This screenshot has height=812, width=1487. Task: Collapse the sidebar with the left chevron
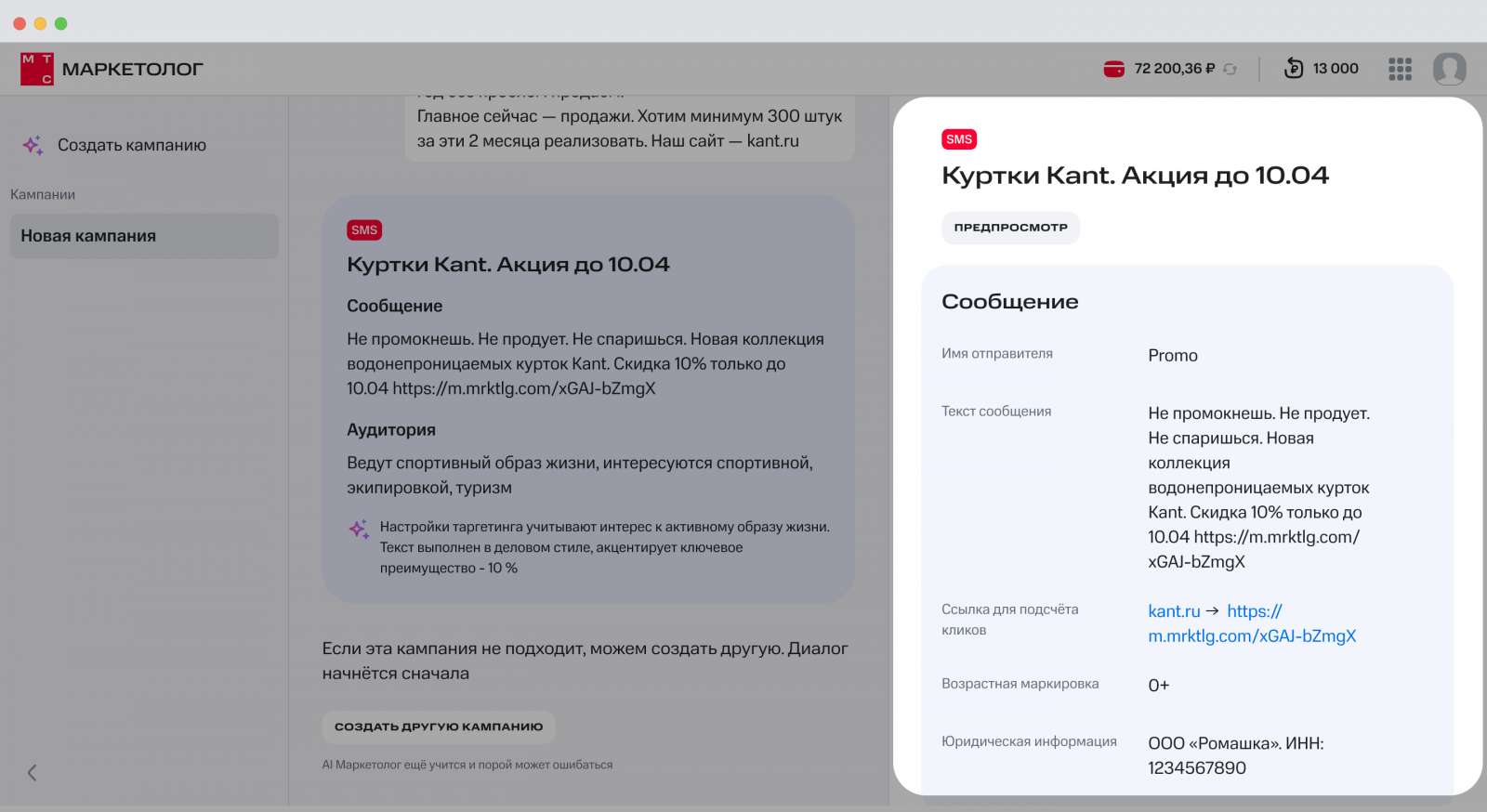click(33, 772)
